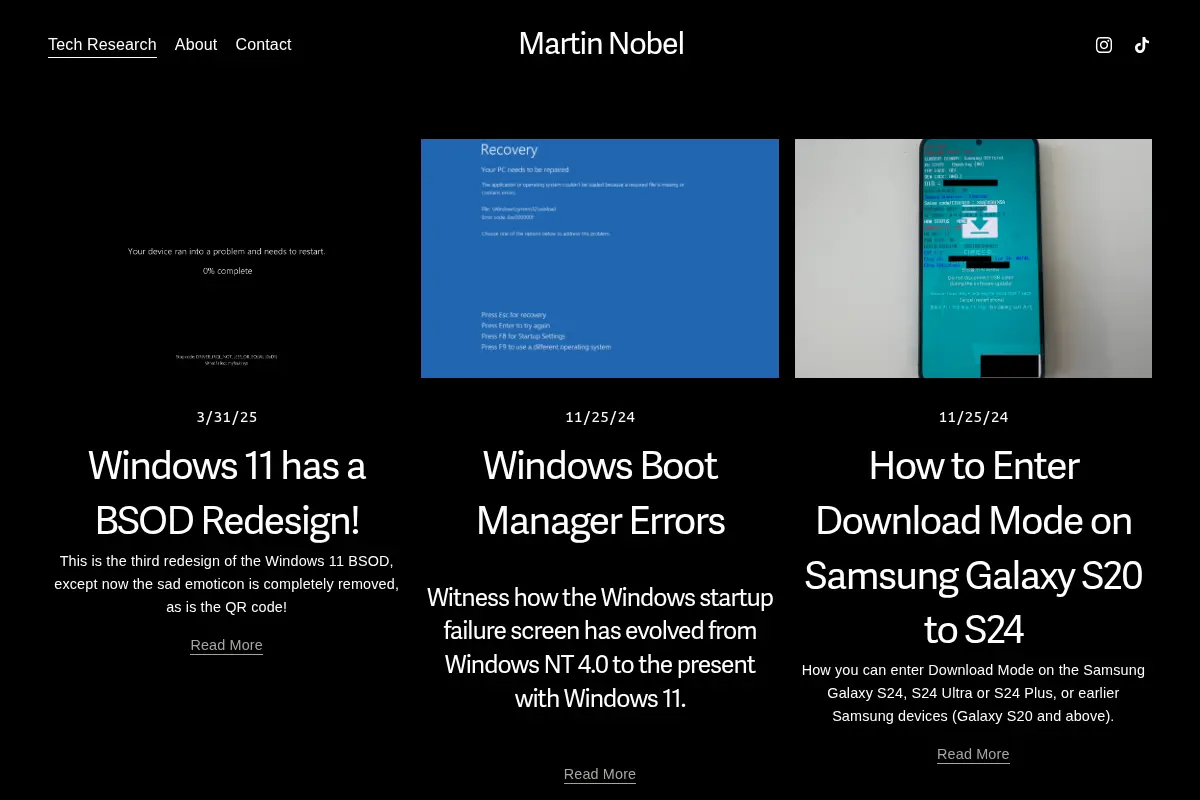Click the 'How you can enter Download Mode' excerpt

point(973,693)
